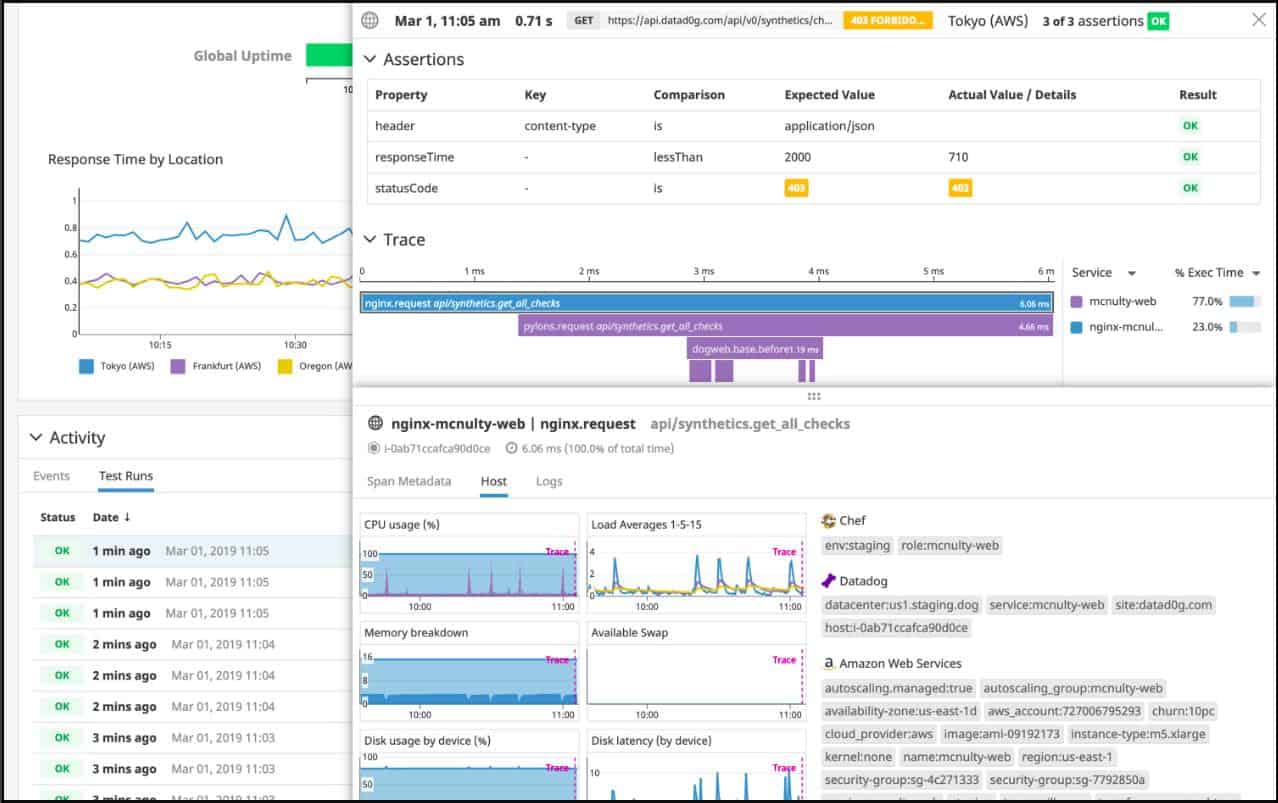Screen dimensions: 1278x803
Task: Collapse the Trace section
Action: 370,240
